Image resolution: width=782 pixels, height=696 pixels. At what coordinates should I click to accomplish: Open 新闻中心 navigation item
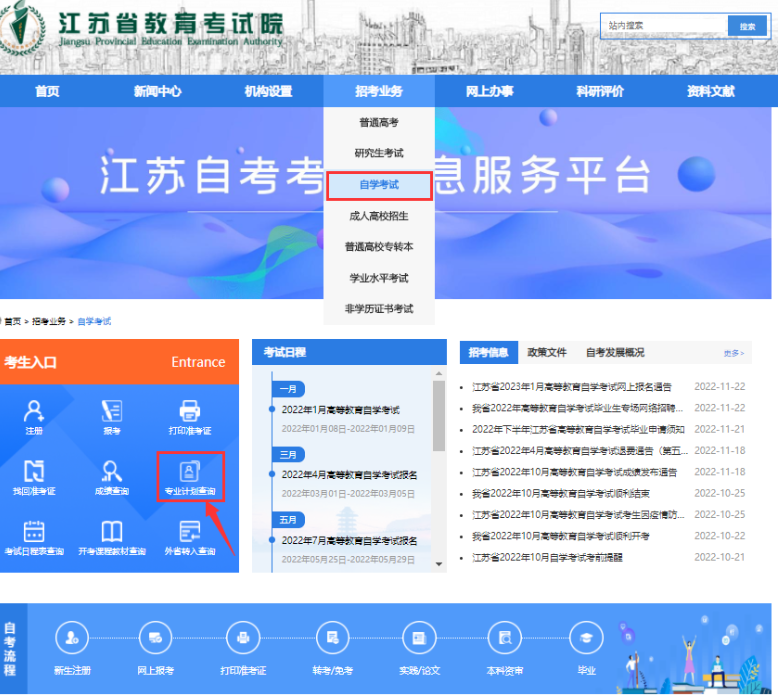(x=158, y=91)
